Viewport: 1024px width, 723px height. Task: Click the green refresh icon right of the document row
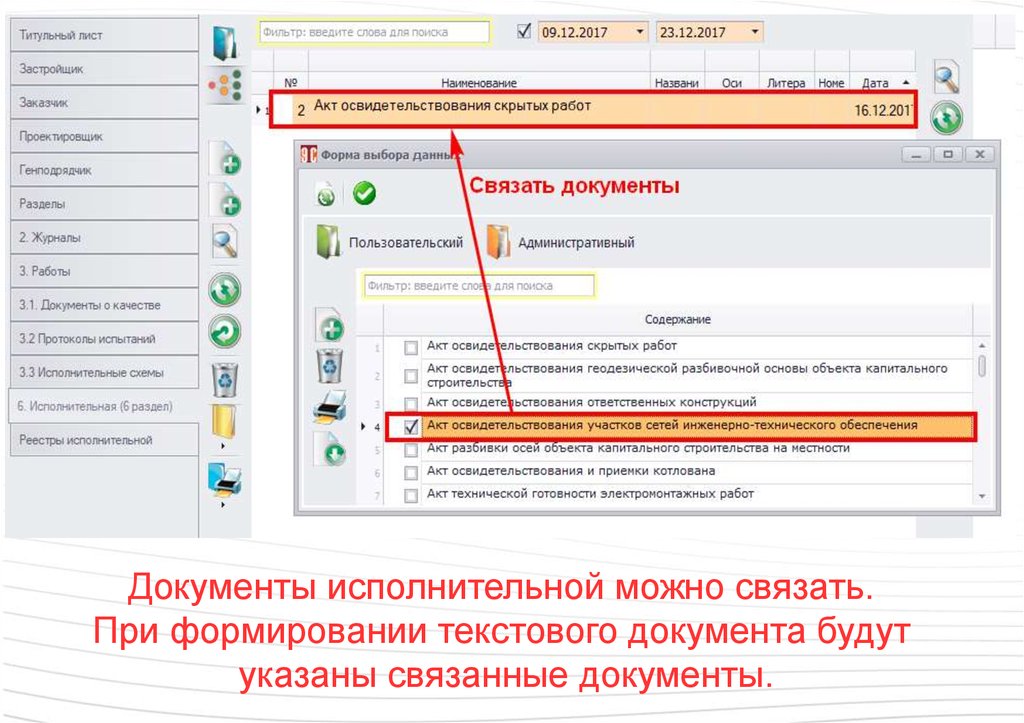click(x=946, y=118)
